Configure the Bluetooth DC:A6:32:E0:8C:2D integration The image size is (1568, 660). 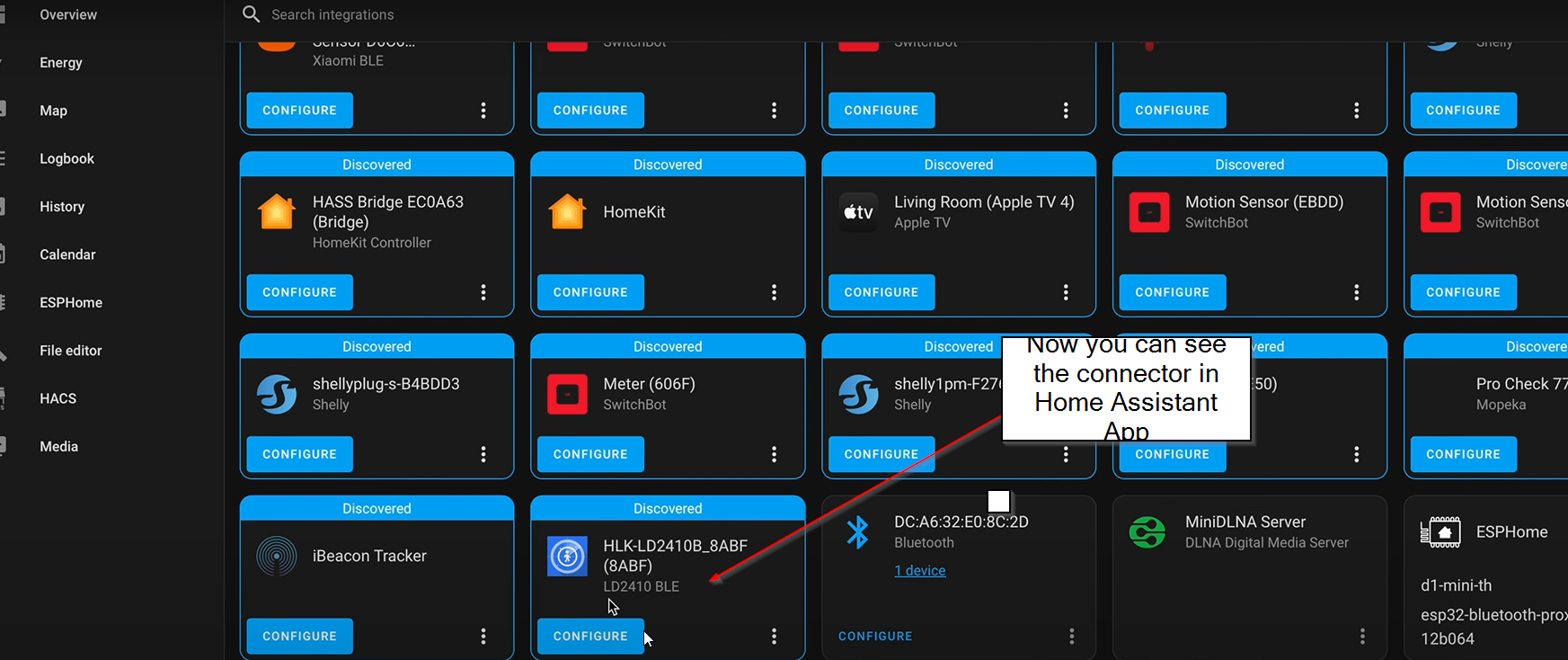[875, 636]
